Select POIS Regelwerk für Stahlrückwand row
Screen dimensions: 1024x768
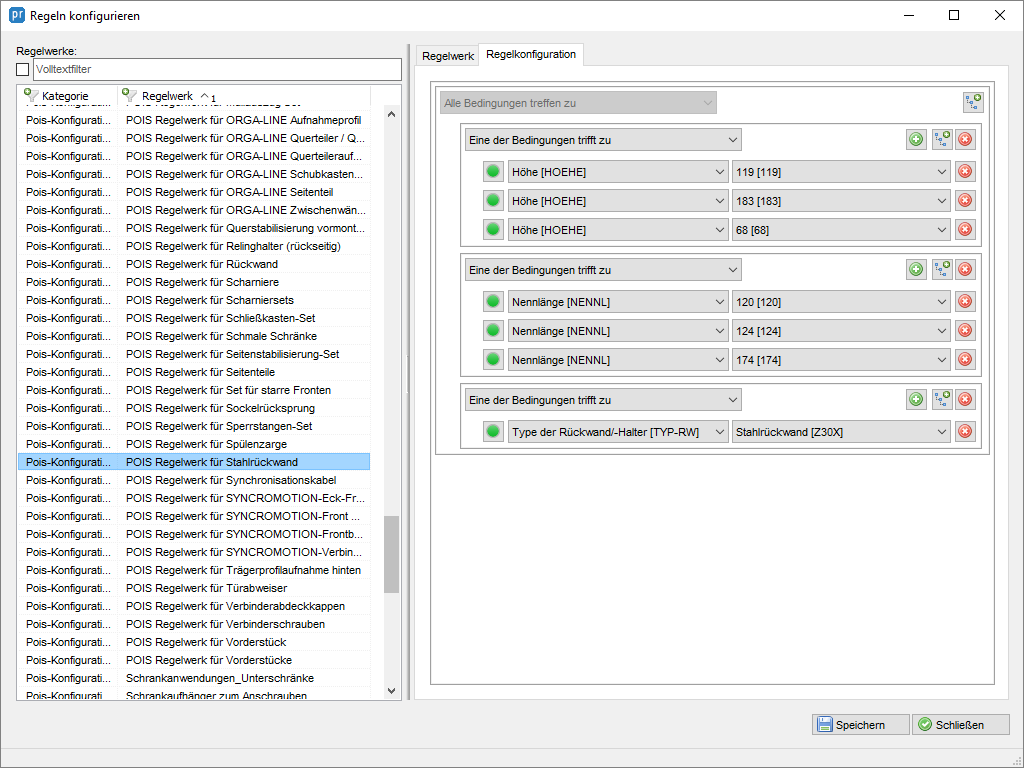click(194, 462)
